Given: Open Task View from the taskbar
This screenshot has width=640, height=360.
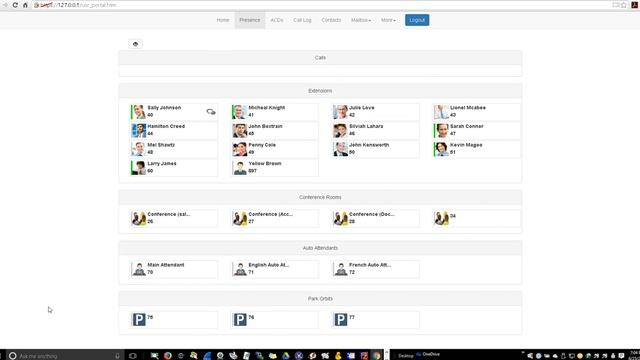Looking at the screenshot, I should (x=133, y=356).
